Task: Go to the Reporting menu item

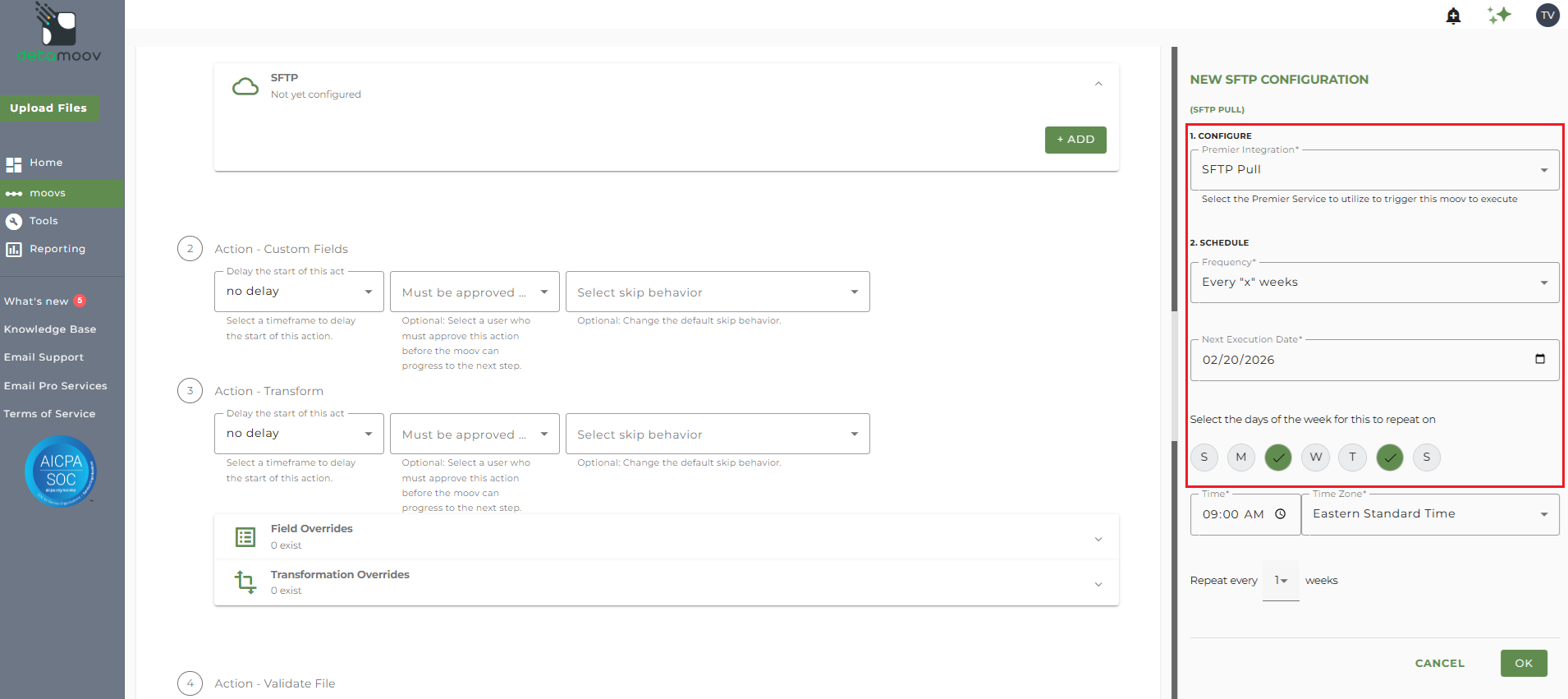Action: pyautogui.click(x=57, y=249)
